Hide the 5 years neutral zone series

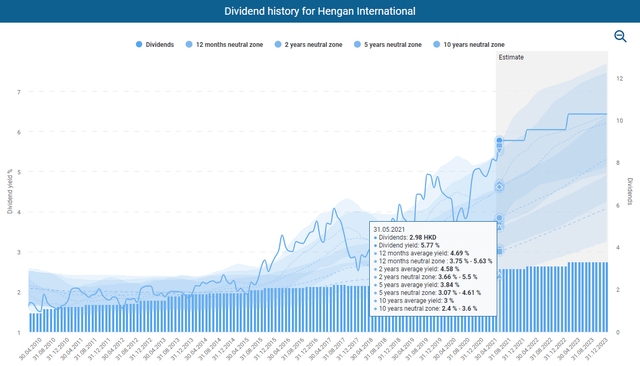point(388,44)
